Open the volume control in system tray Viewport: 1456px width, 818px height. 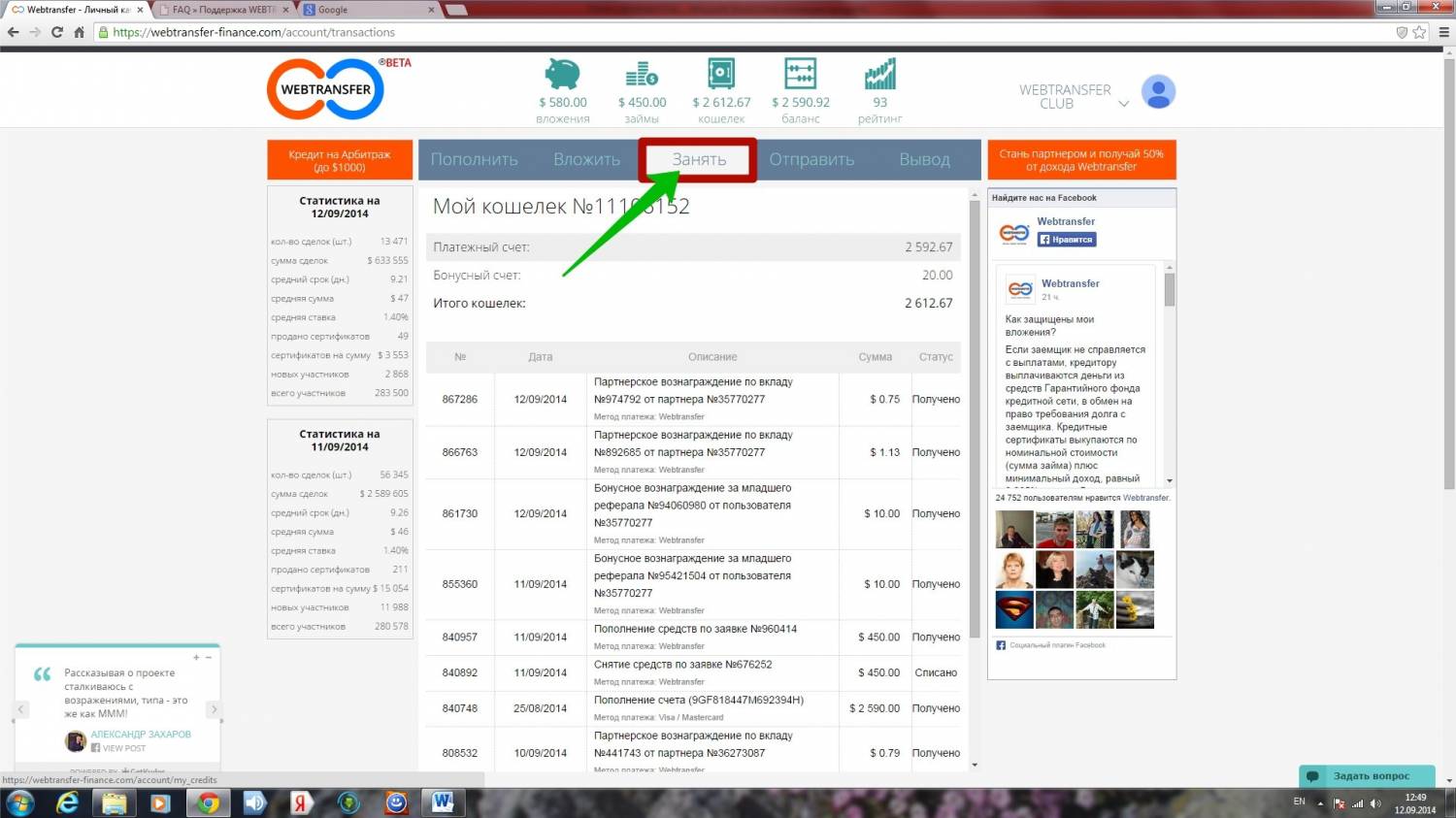tap(1375, 803)
